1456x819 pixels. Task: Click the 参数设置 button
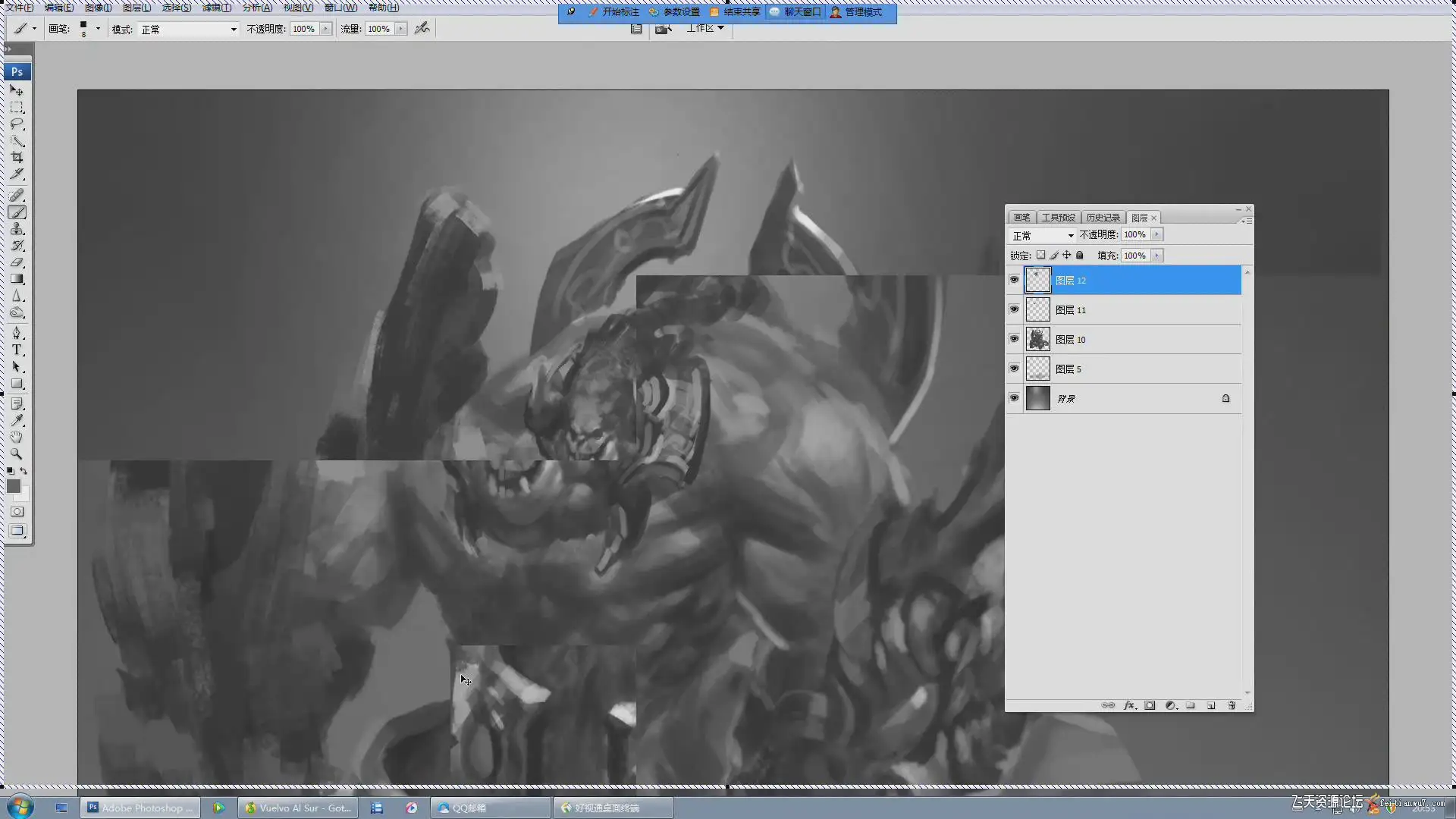[x=674, y=12]
